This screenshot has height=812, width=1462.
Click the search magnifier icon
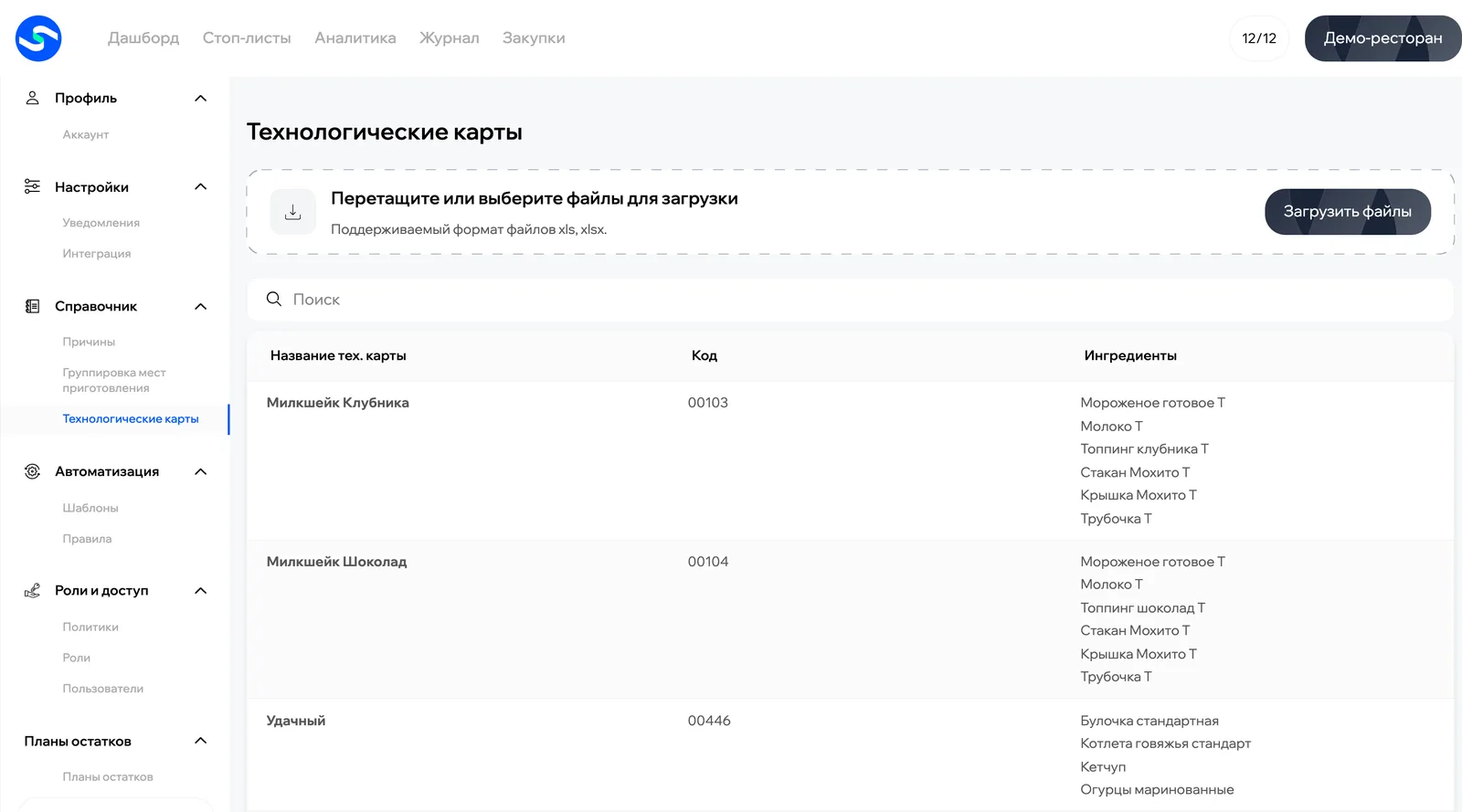coord(273,299)
